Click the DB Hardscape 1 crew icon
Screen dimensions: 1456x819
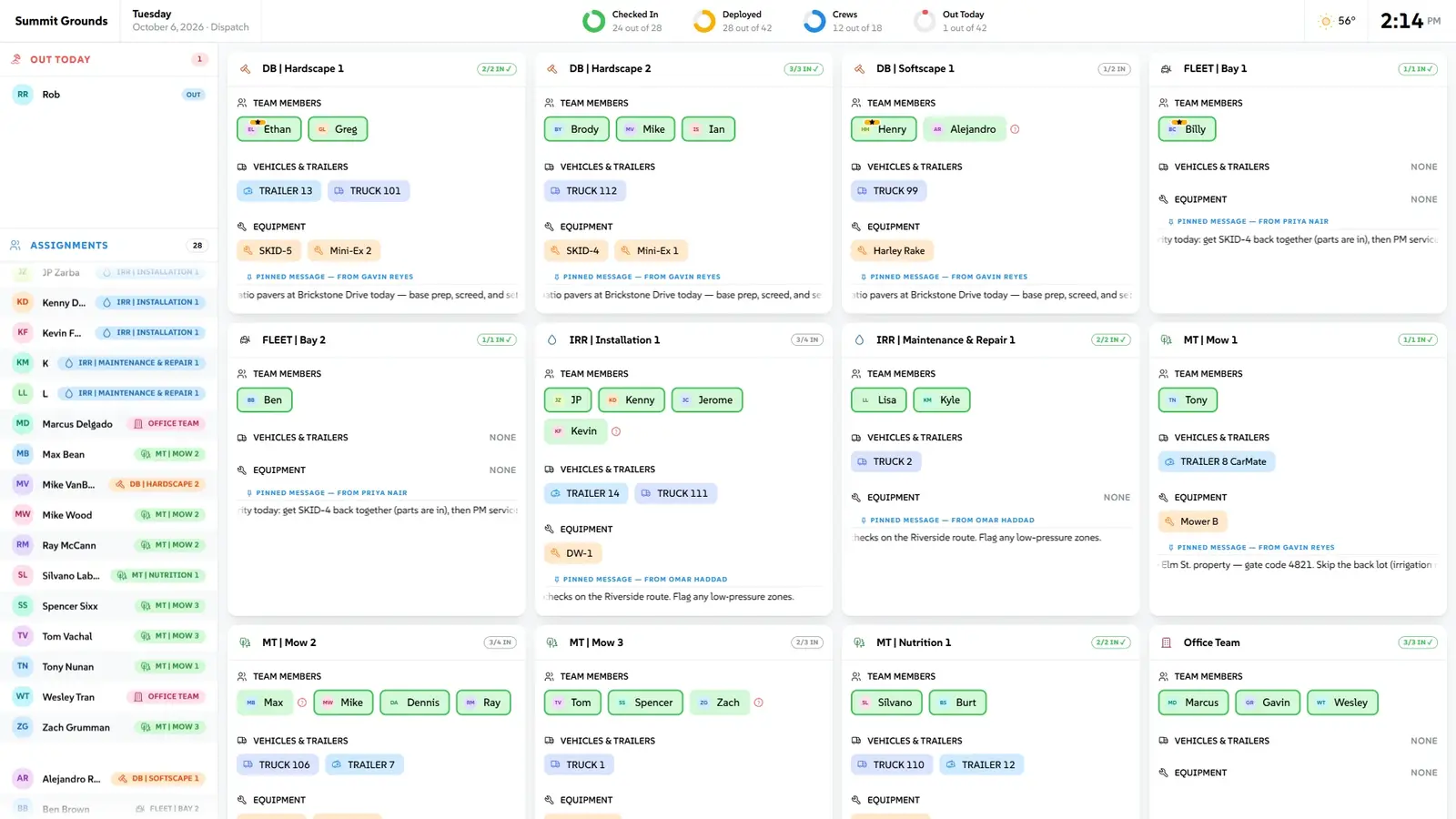click(245, 69)
